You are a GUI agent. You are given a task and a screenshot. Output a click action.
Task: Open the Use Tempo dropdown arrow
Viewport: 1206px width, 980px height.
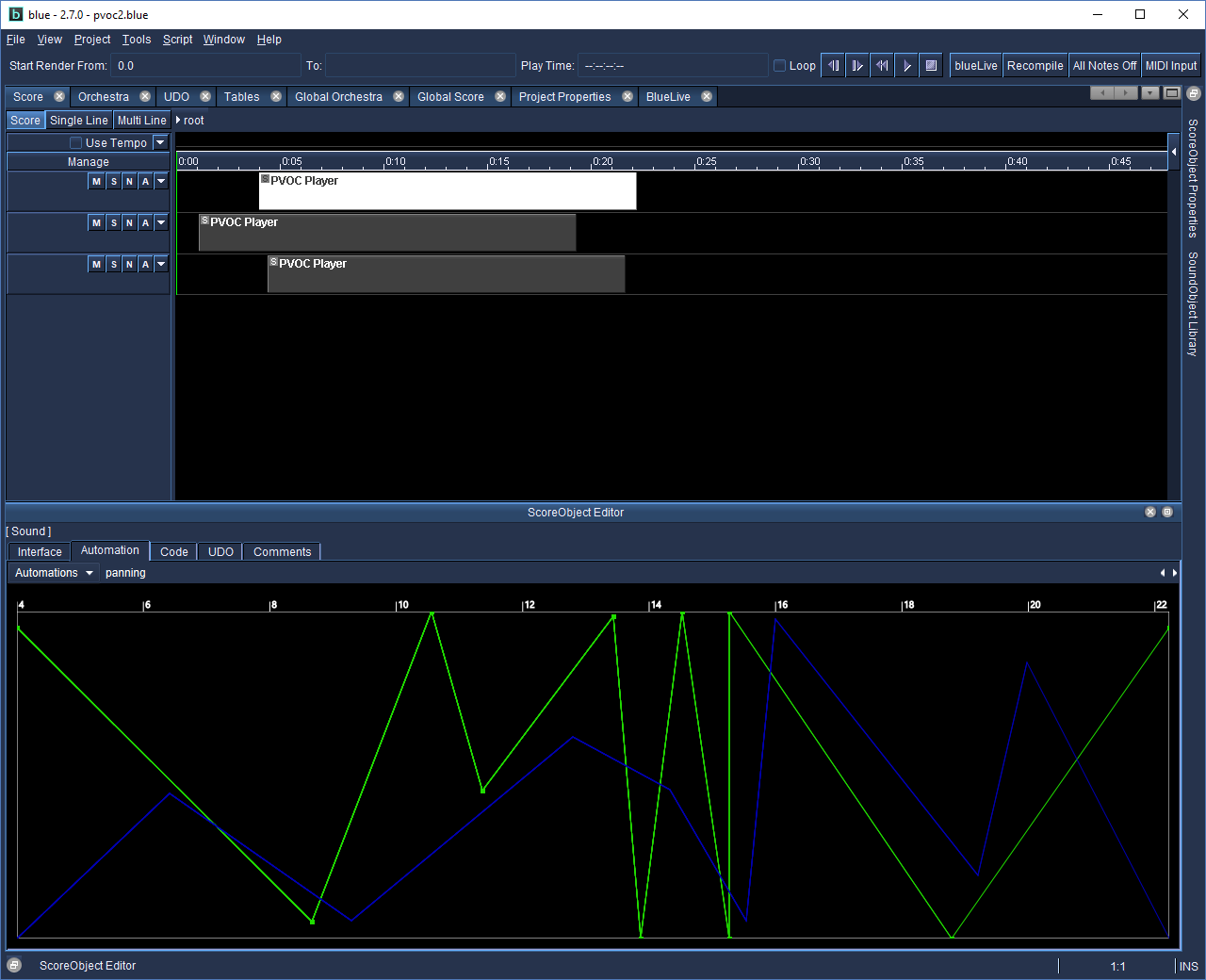coord(160,142)
